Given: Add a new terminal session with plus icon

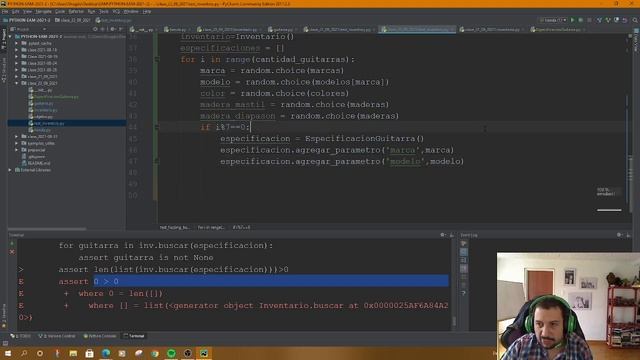Looking at the screenshot, I should point(12,244).
